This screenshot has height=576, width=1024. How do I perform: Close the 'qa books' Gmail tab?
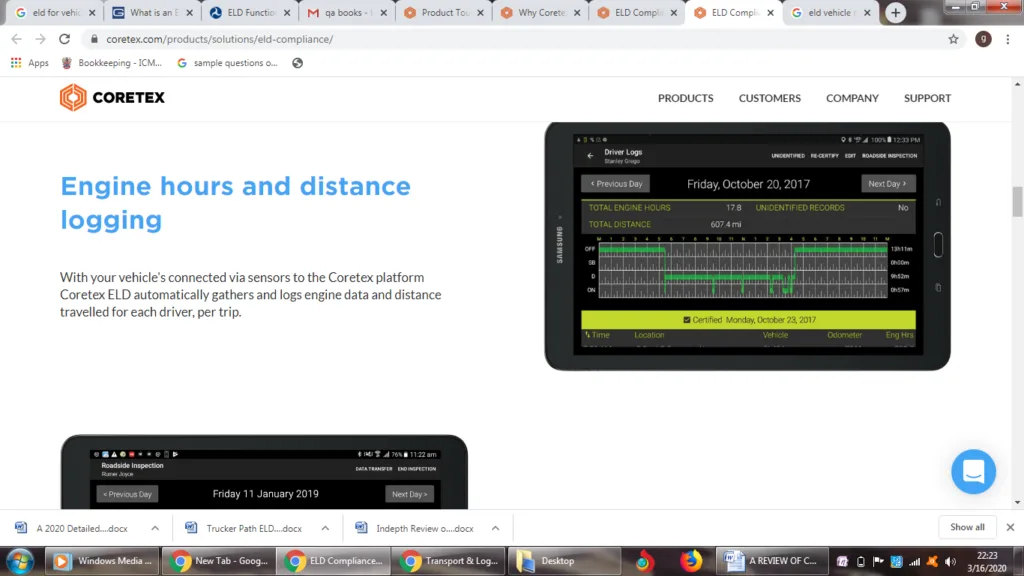[383, 12]
